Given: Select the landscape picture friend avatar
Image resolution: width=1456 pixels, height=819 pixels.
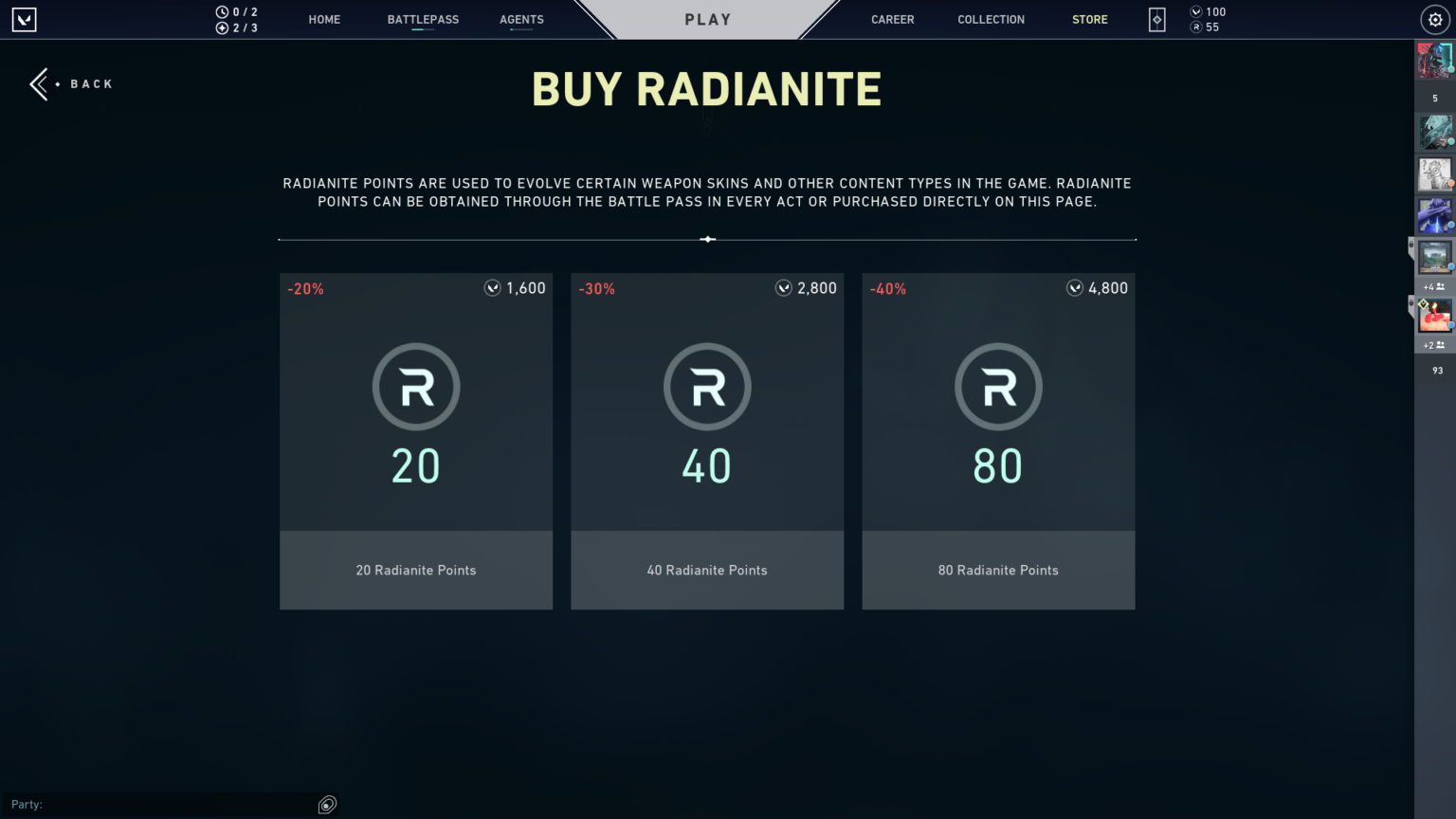Looking at the screenshot, I should point(1435,257).
